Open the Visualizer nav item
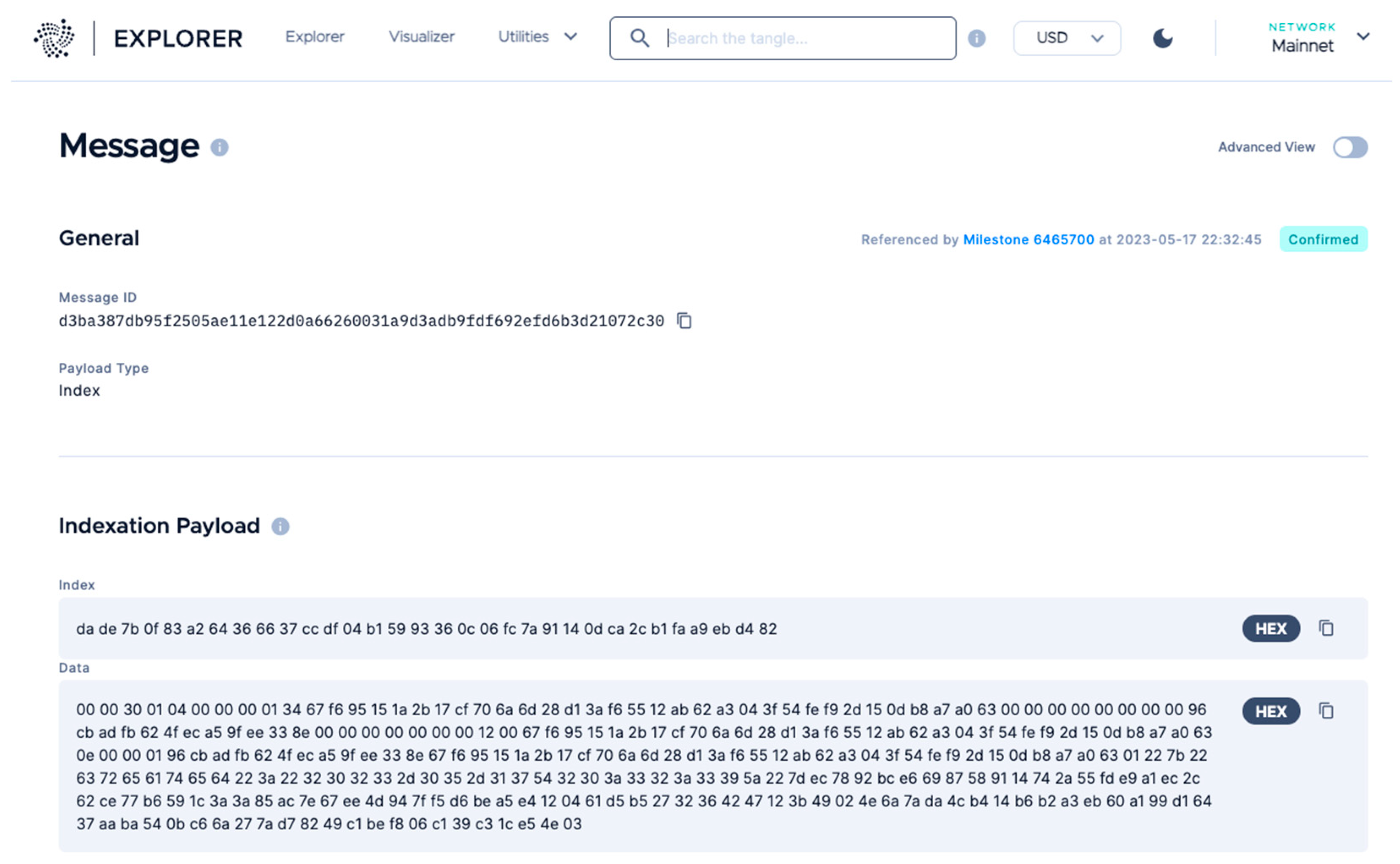The image size is (1400, 864). pyautogui.click(x=421, y=36)
